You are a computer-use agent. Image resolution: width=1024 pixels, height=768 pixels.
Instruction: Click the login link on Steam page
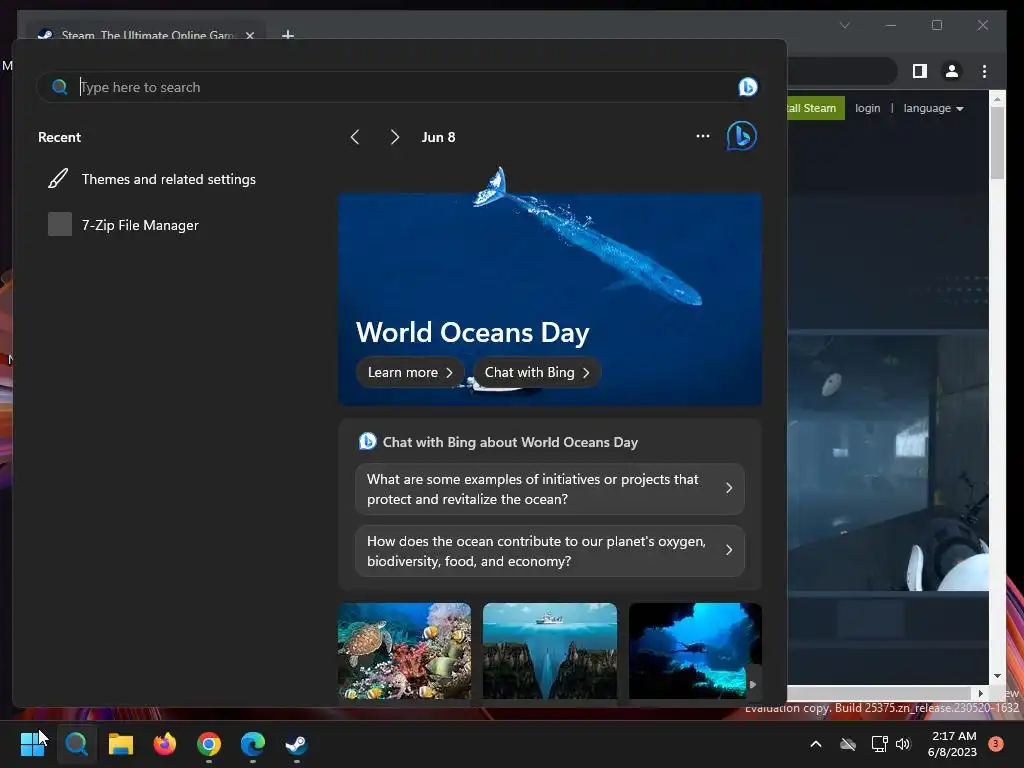click(867, 108)
